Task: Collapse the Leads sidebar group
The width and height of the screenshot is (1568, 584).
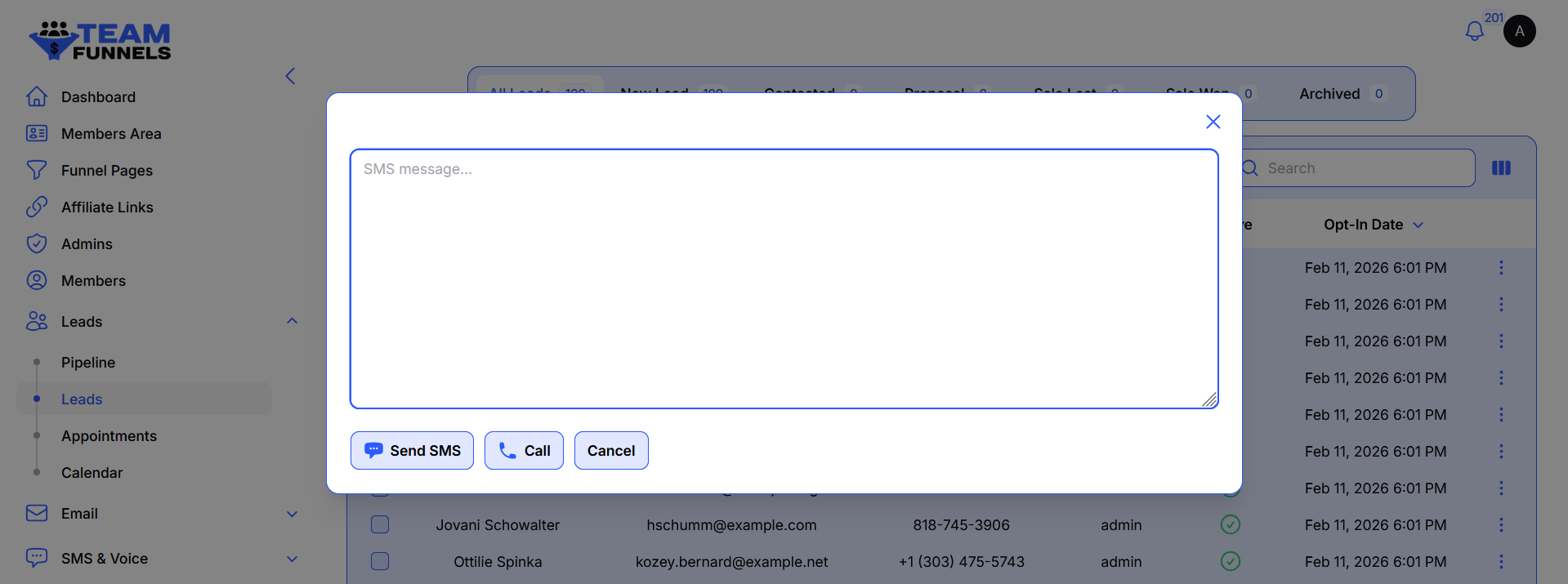Action: point(292,321)
